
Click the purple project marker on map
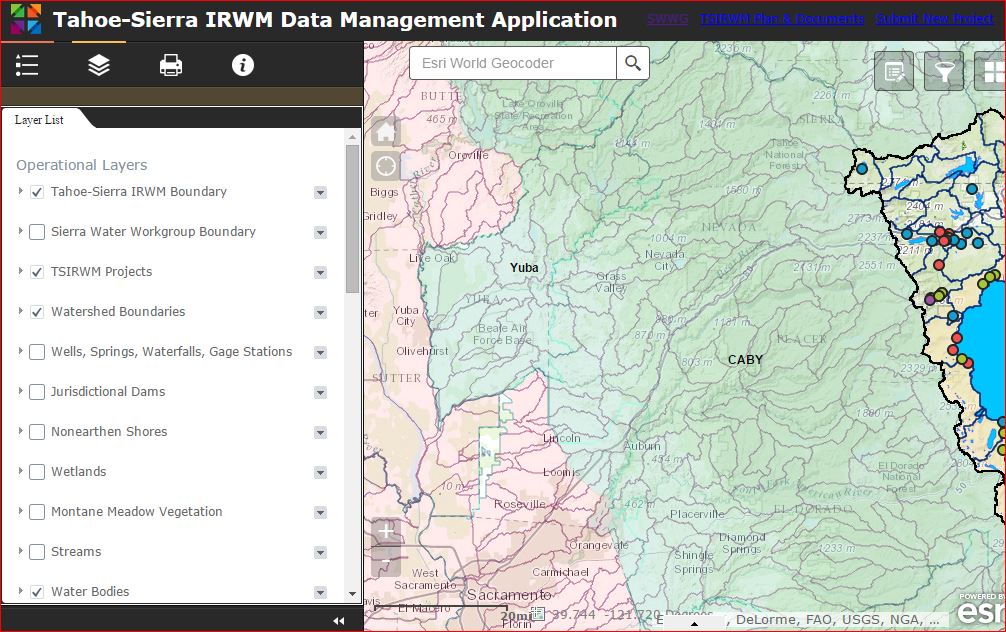pos(930,299)
